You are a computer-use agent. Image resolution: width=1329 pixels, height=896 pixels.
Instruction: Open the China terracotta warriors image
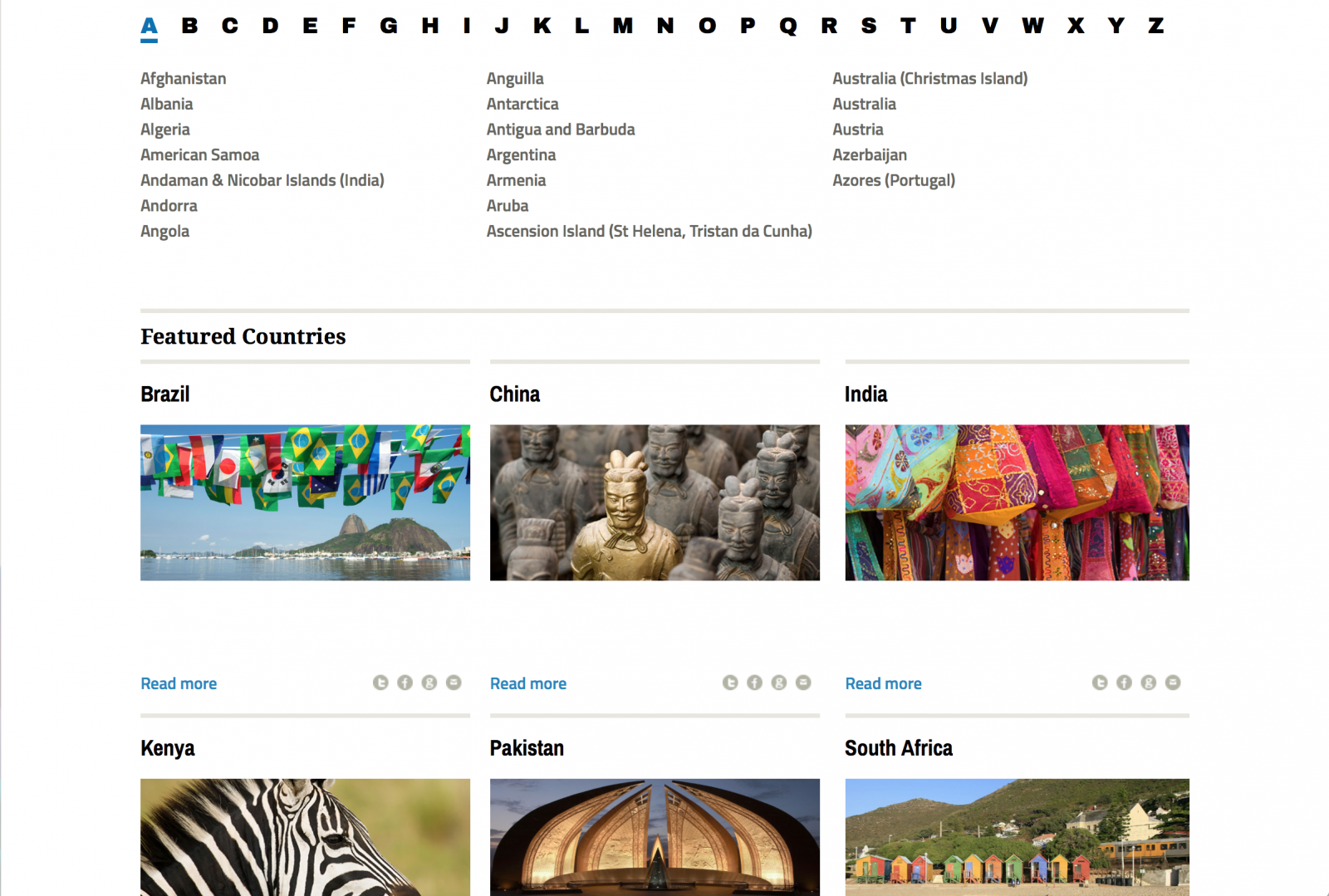click(655, 502)
